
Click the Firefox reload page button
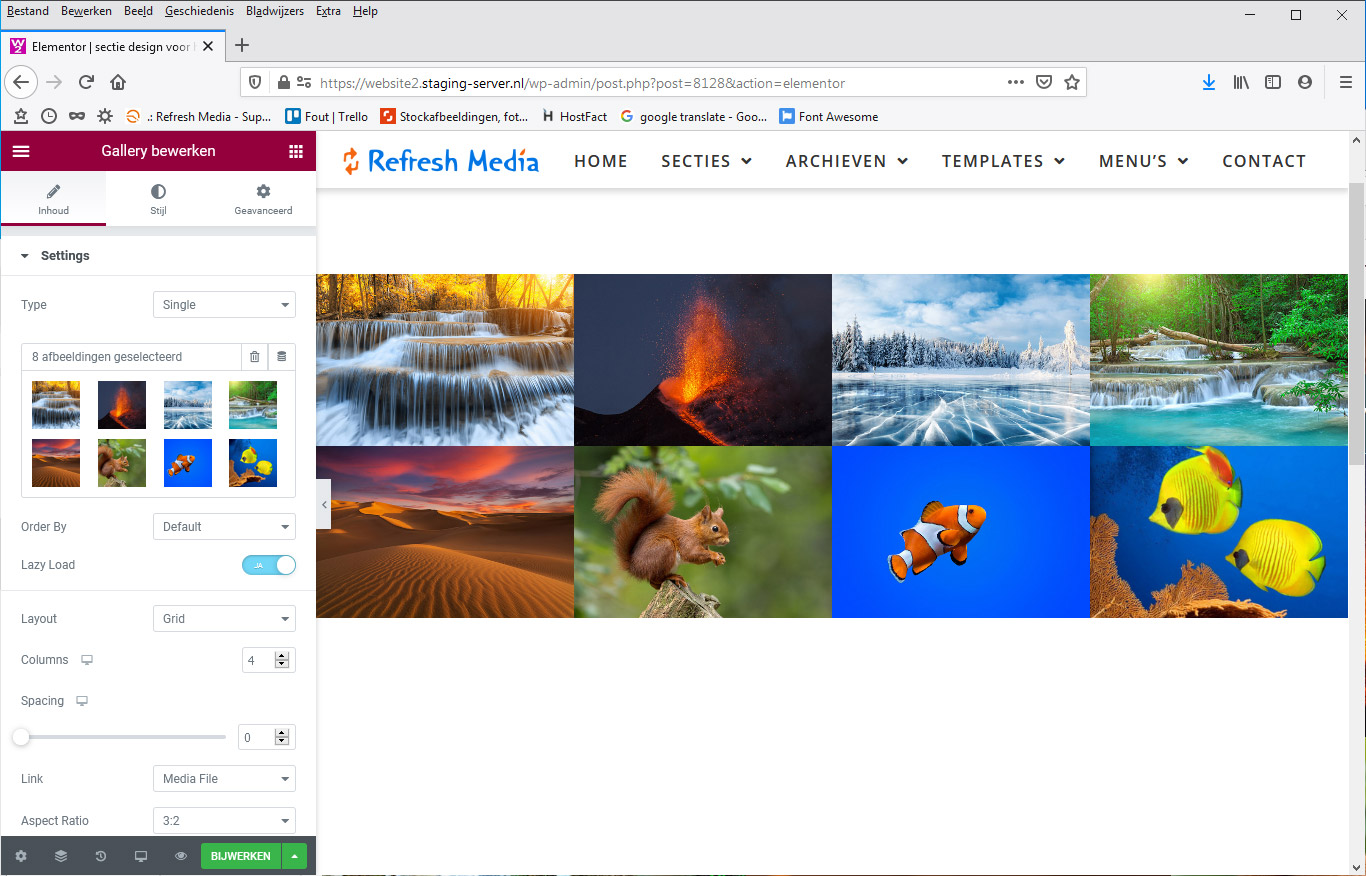(x=87, y=83)
